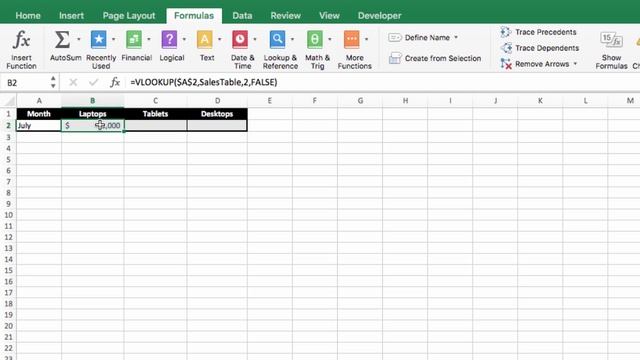Expand the More Functions dropdown arrow

(x=367, y=39)
